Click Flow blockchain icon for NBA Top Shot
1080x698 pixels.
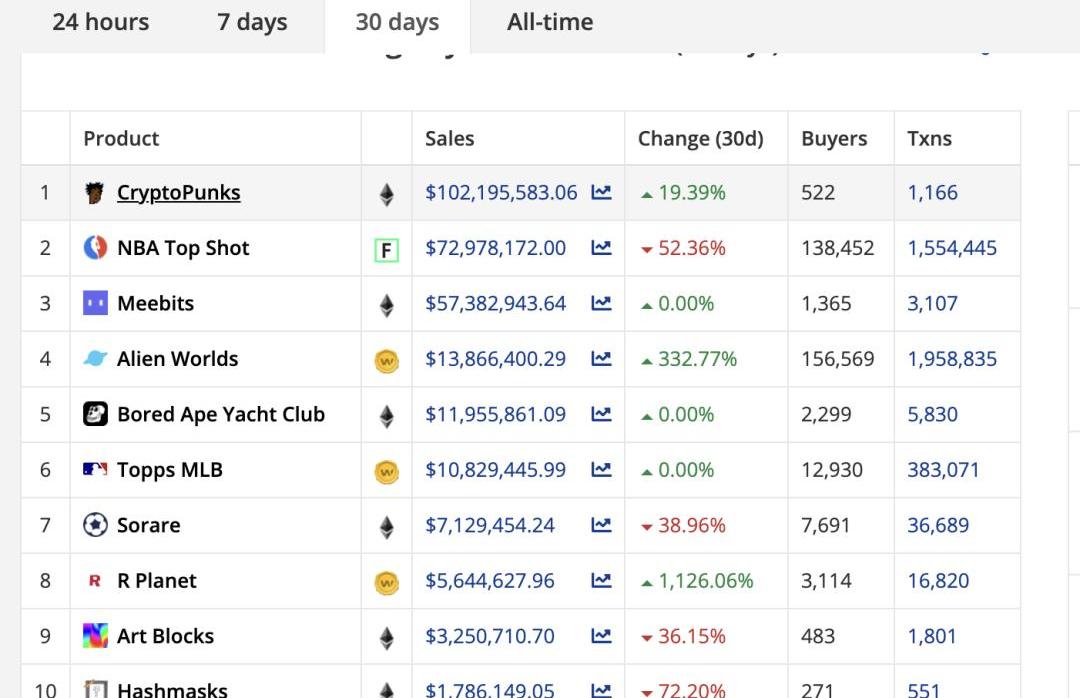point(386,250)
